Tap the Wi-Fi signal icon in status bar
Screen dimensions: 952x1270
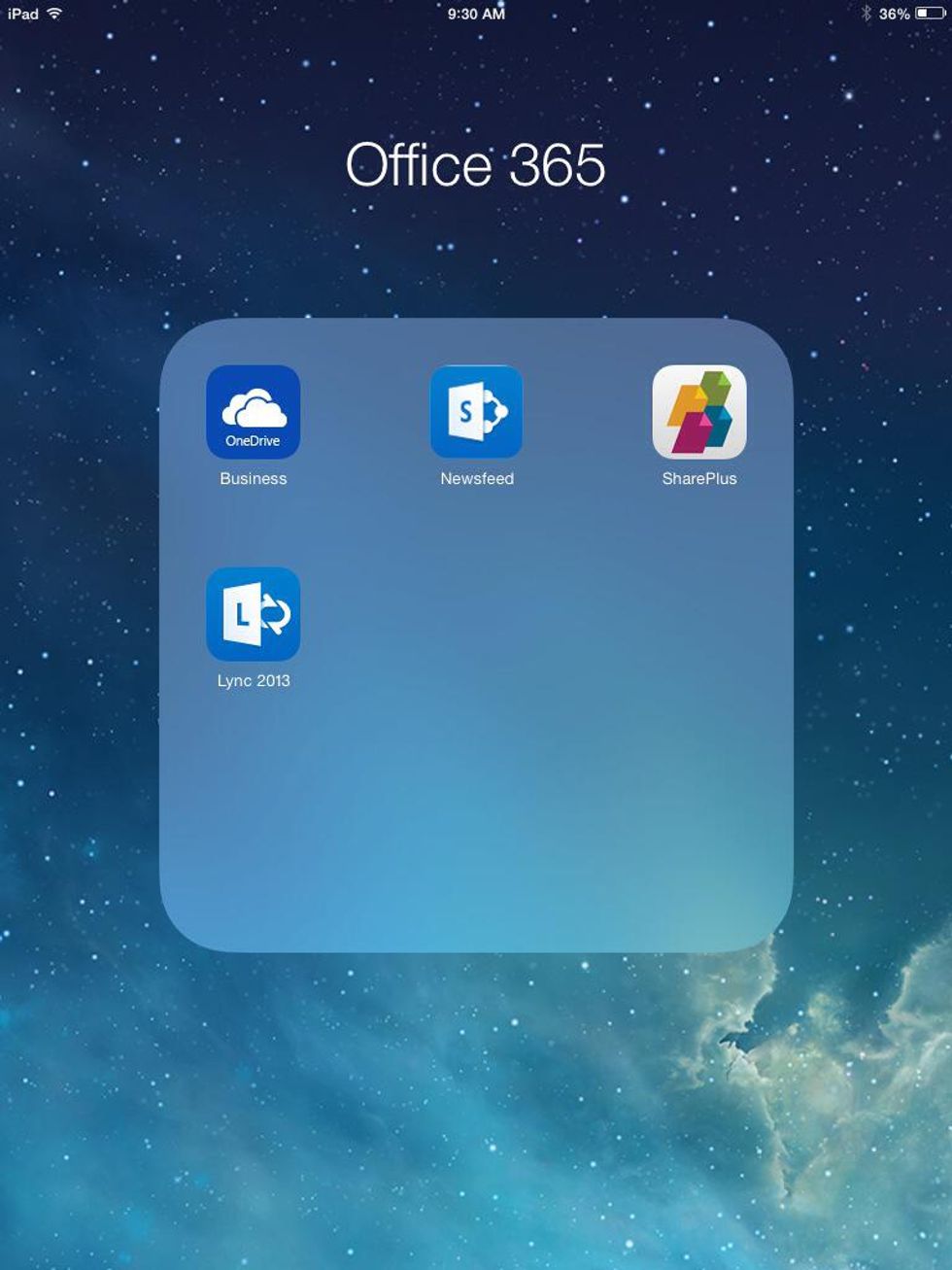click(x=54, y=14)
